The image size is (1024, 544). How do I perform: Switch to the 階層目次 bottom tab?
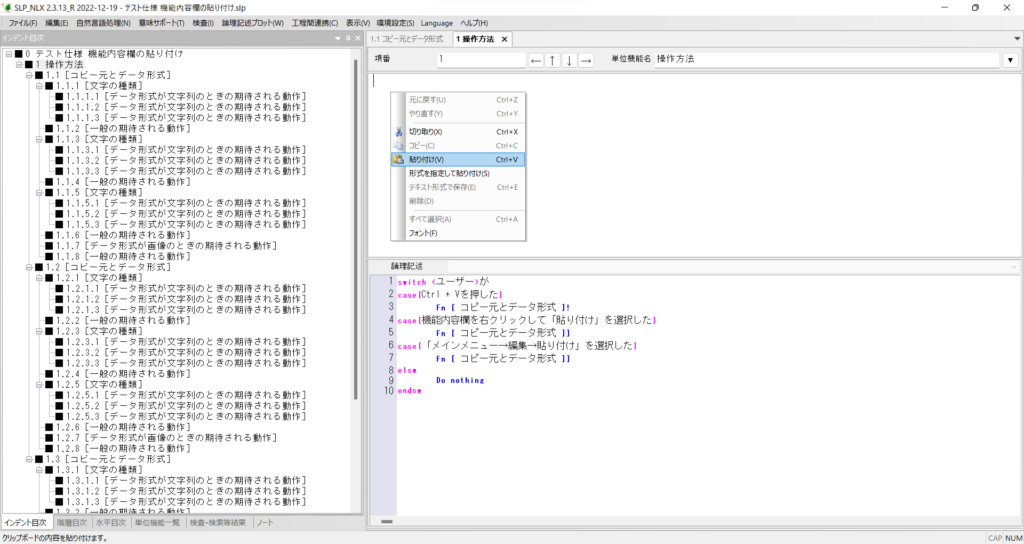[71, 522]
